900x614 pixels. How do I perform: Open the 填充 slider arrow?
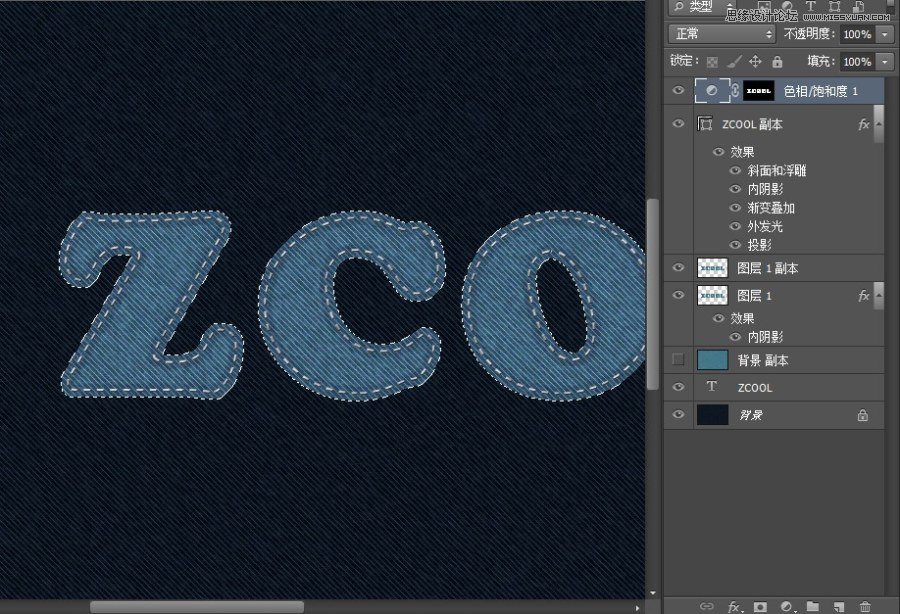coord(885,61)
